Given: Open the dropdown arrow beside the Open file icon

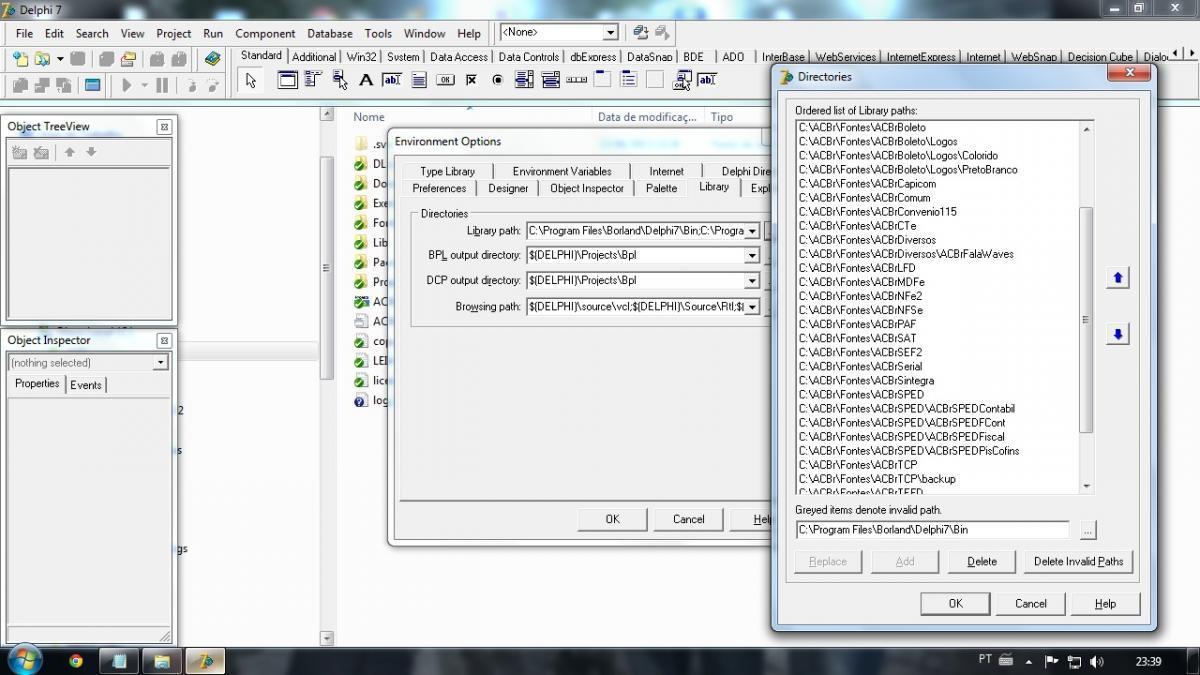Looking at the screenshot, I should click(60, 60).
